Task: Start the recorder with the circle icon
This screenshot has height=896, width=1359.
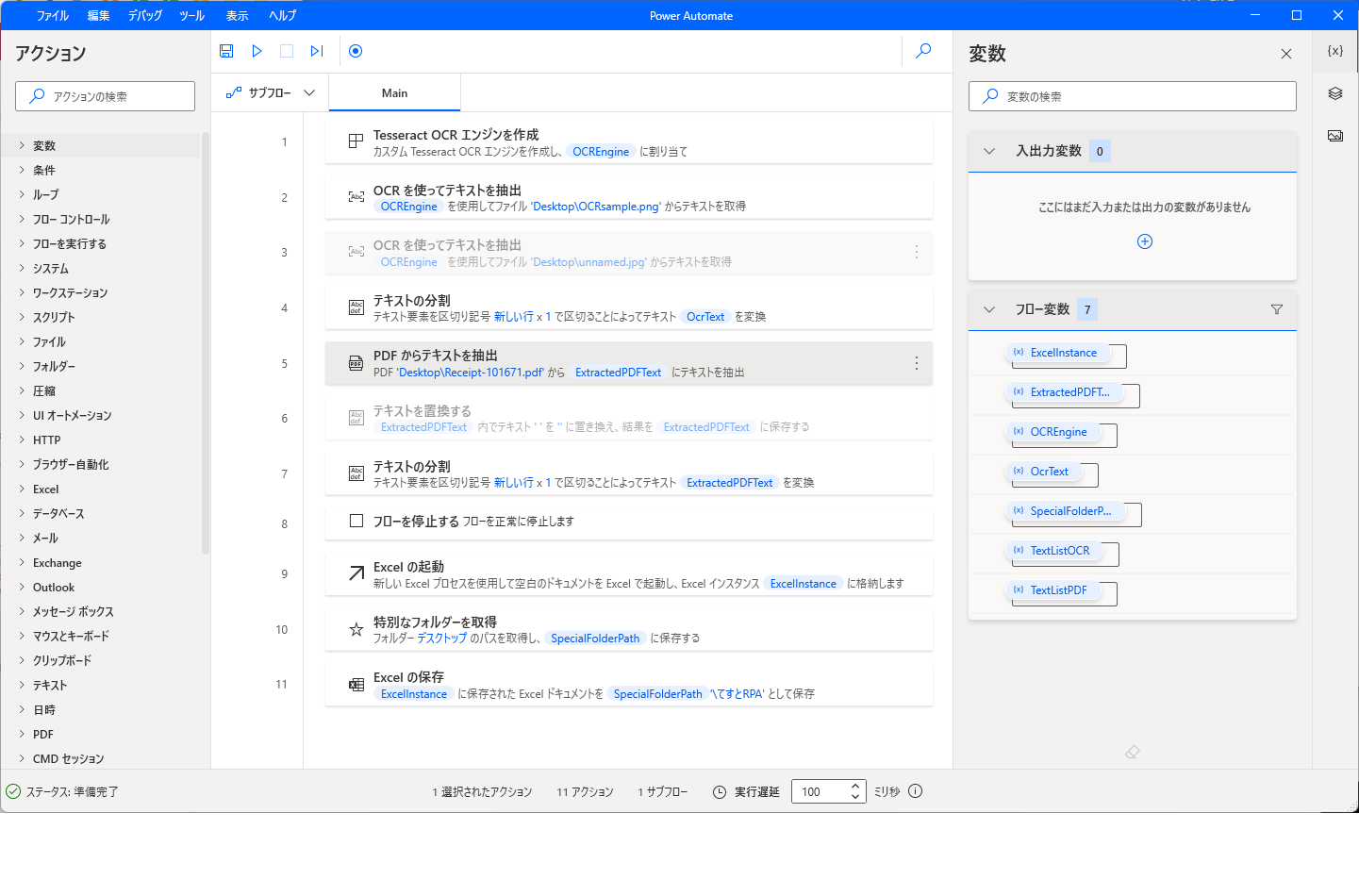Action: click(356, 51)
